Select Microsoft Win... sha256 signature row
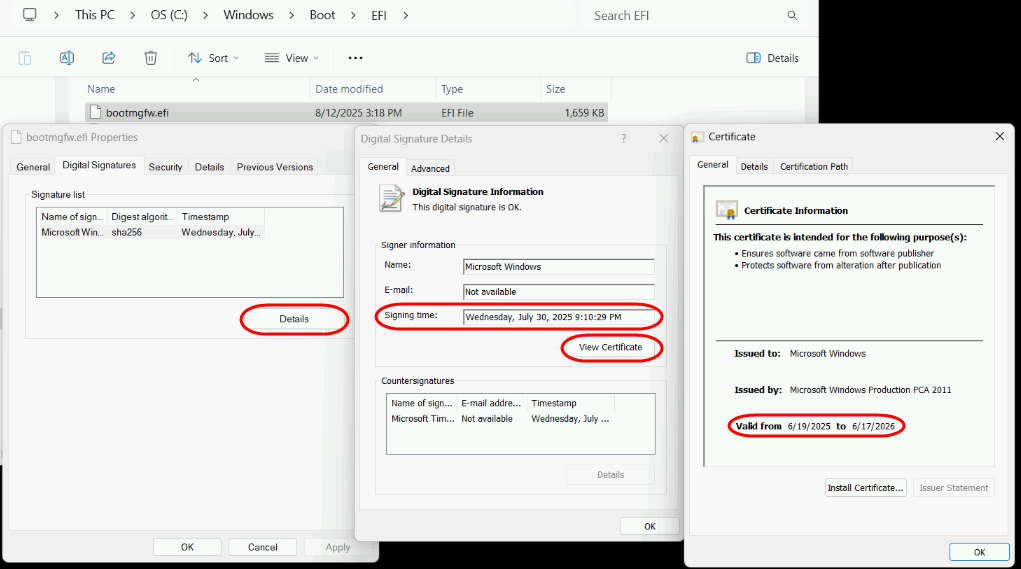 (x=151, y=232)
